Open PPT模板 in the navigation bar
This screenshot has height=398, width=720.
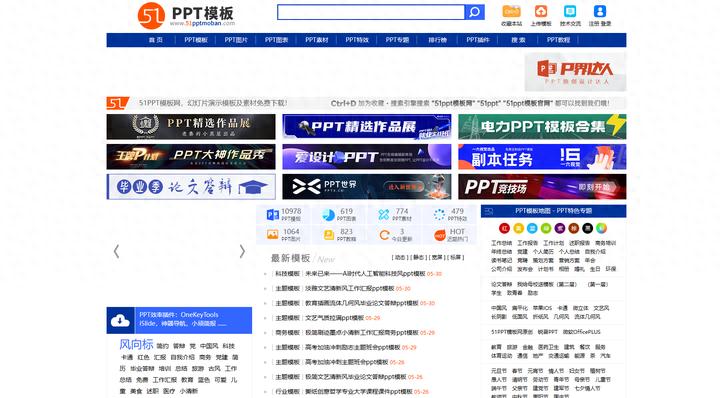coord(196,40)
